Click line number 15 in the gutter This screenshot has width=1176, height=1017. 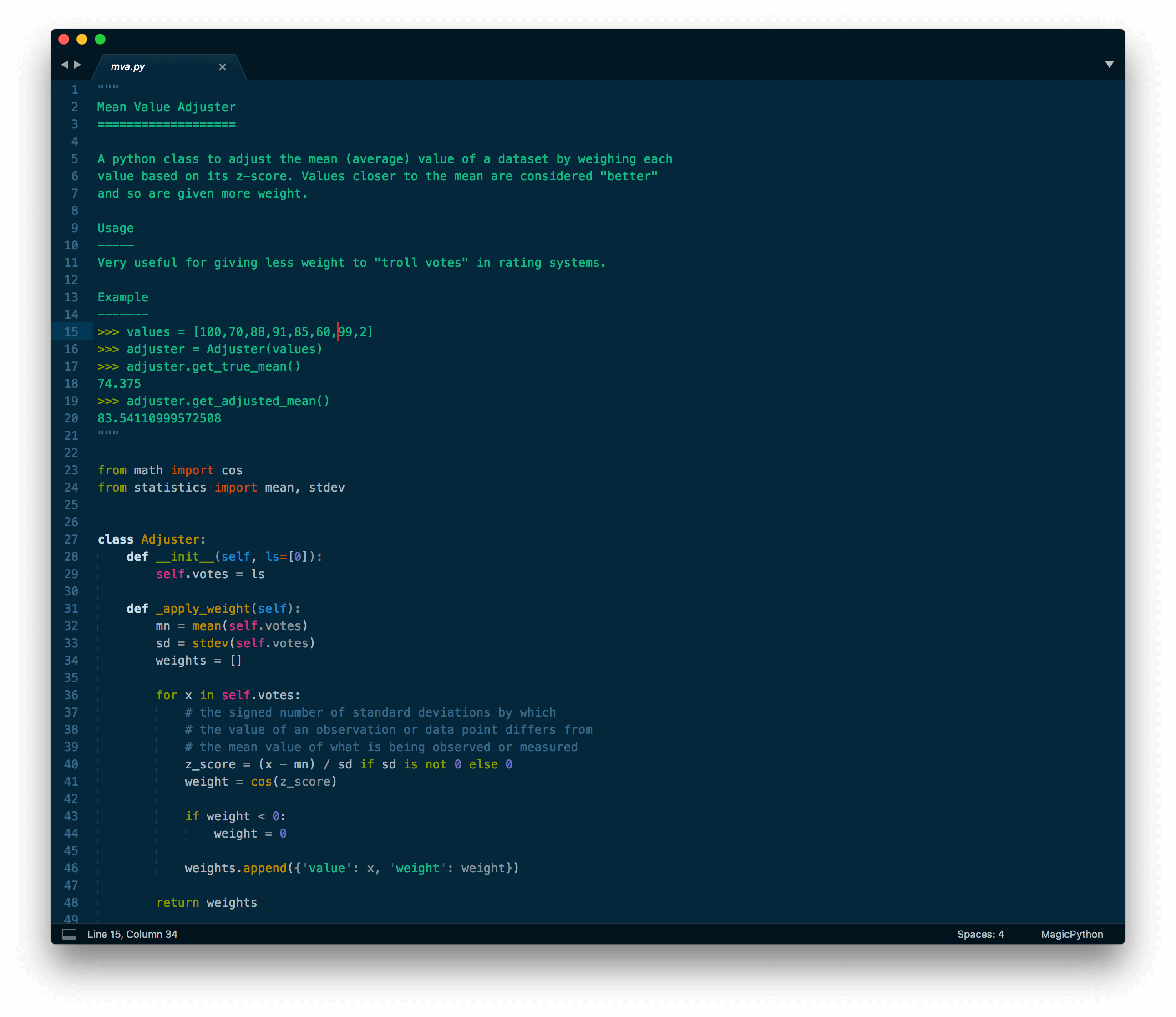tap(71, 331)
